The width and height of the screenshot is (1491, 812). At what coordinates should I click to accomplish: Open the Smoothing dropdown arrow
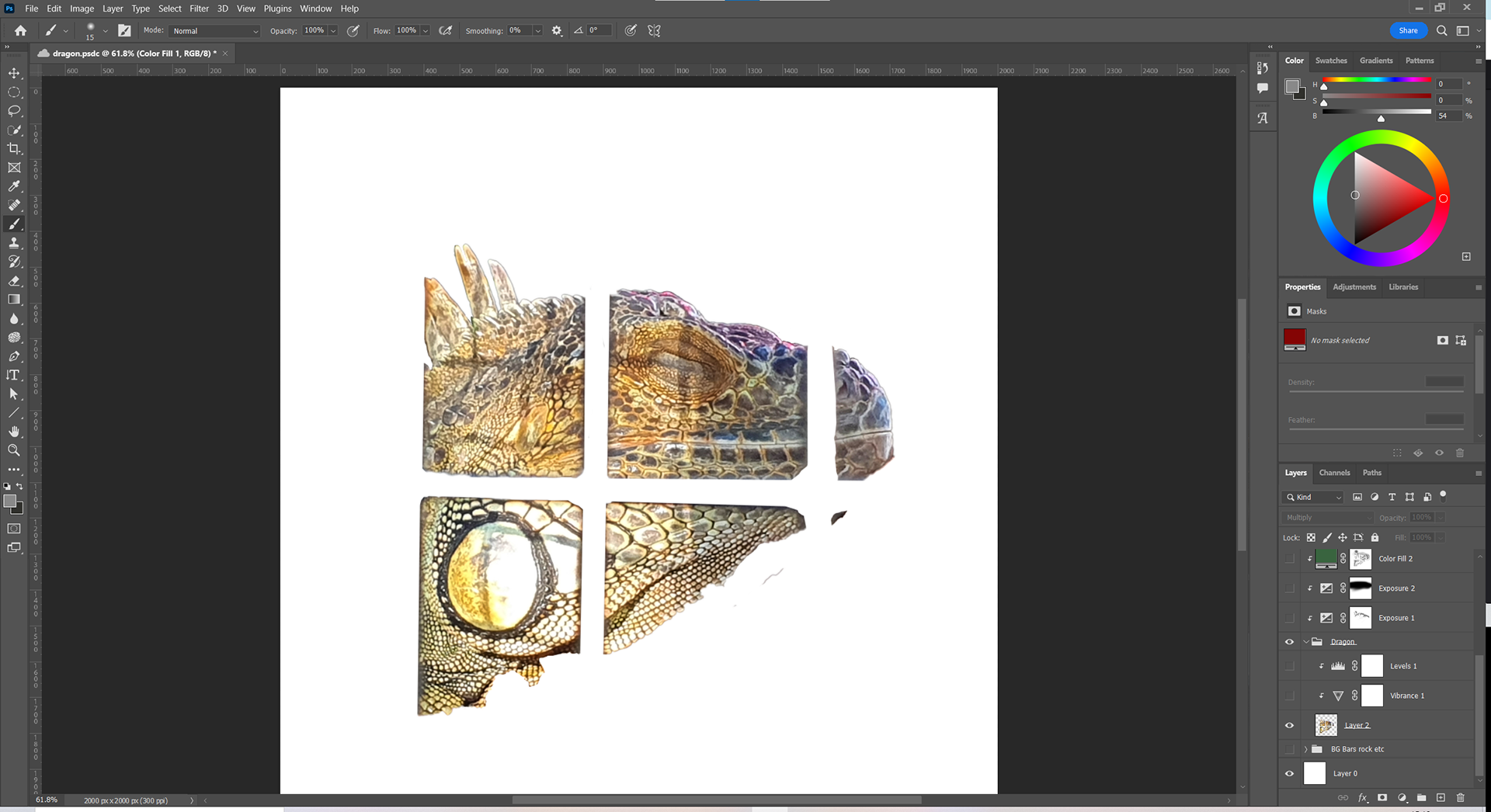tap(537, 31)
